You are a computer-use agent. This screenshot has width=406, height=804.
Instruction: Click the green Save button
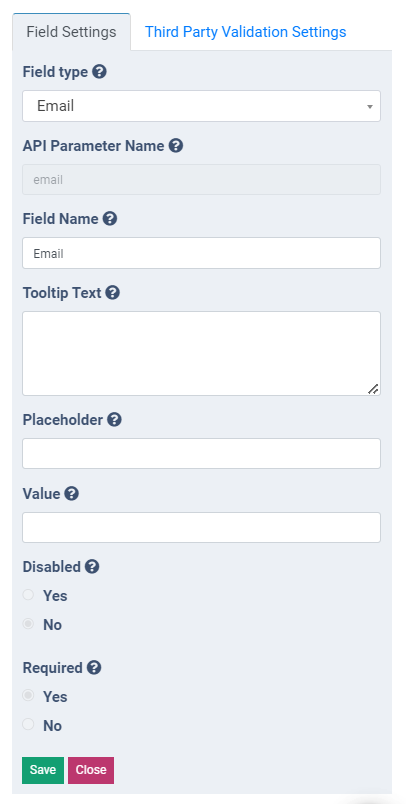43,770
